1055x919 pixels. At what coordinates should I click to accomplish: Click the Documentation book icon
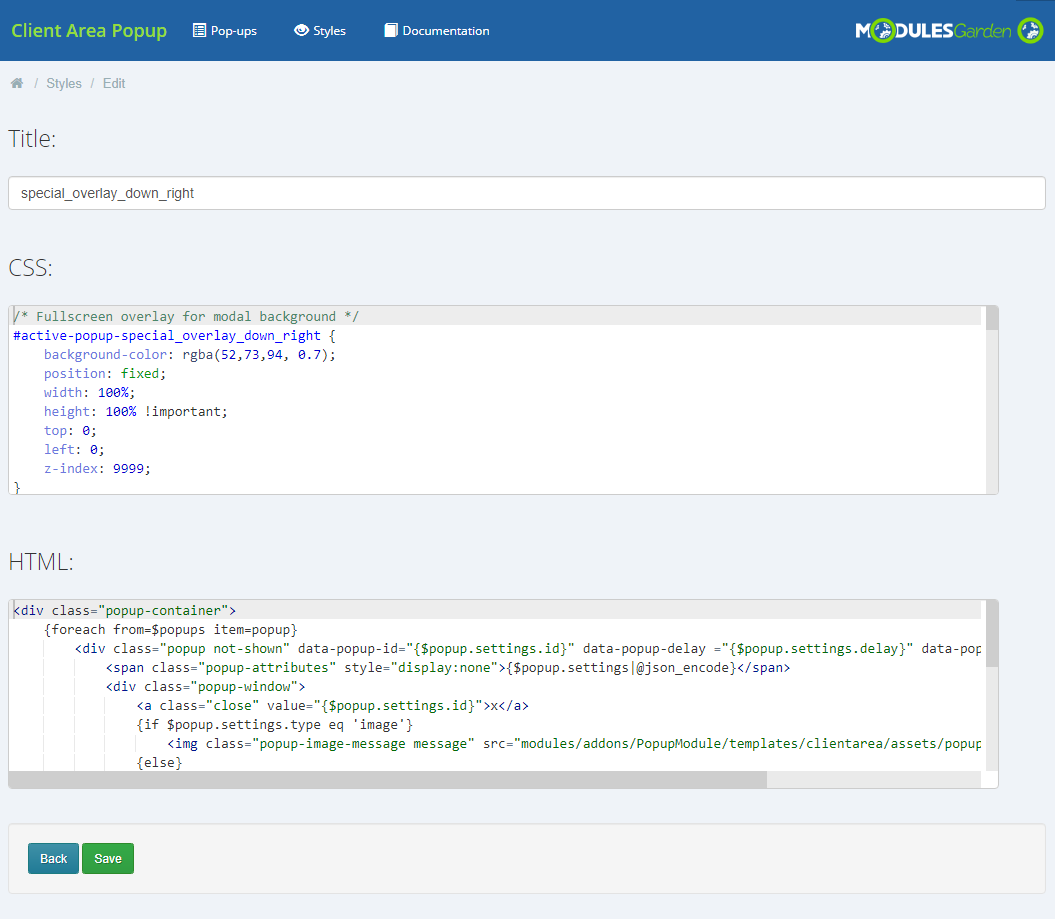391,30
